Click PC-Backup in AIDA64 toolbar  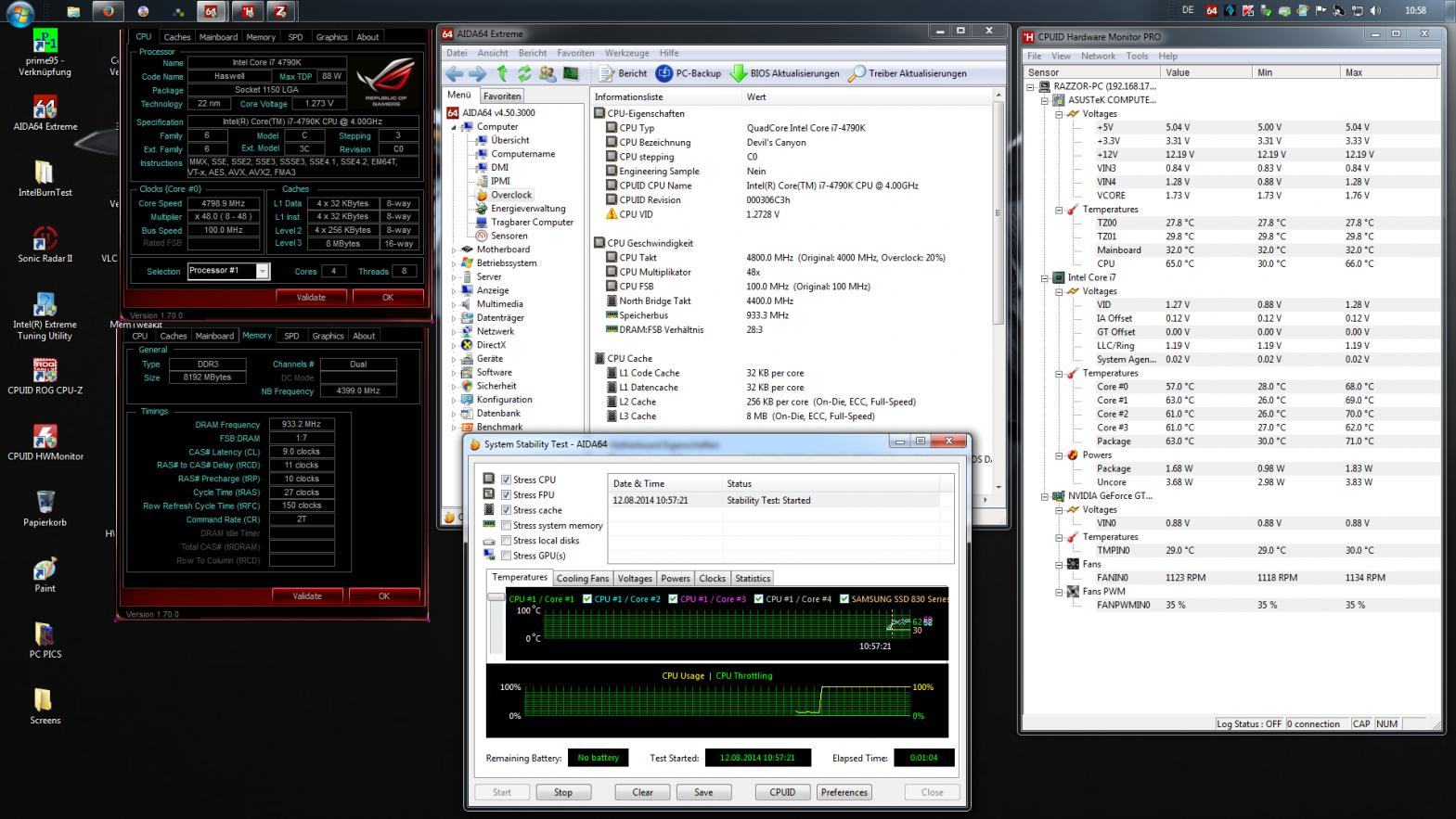689,73
